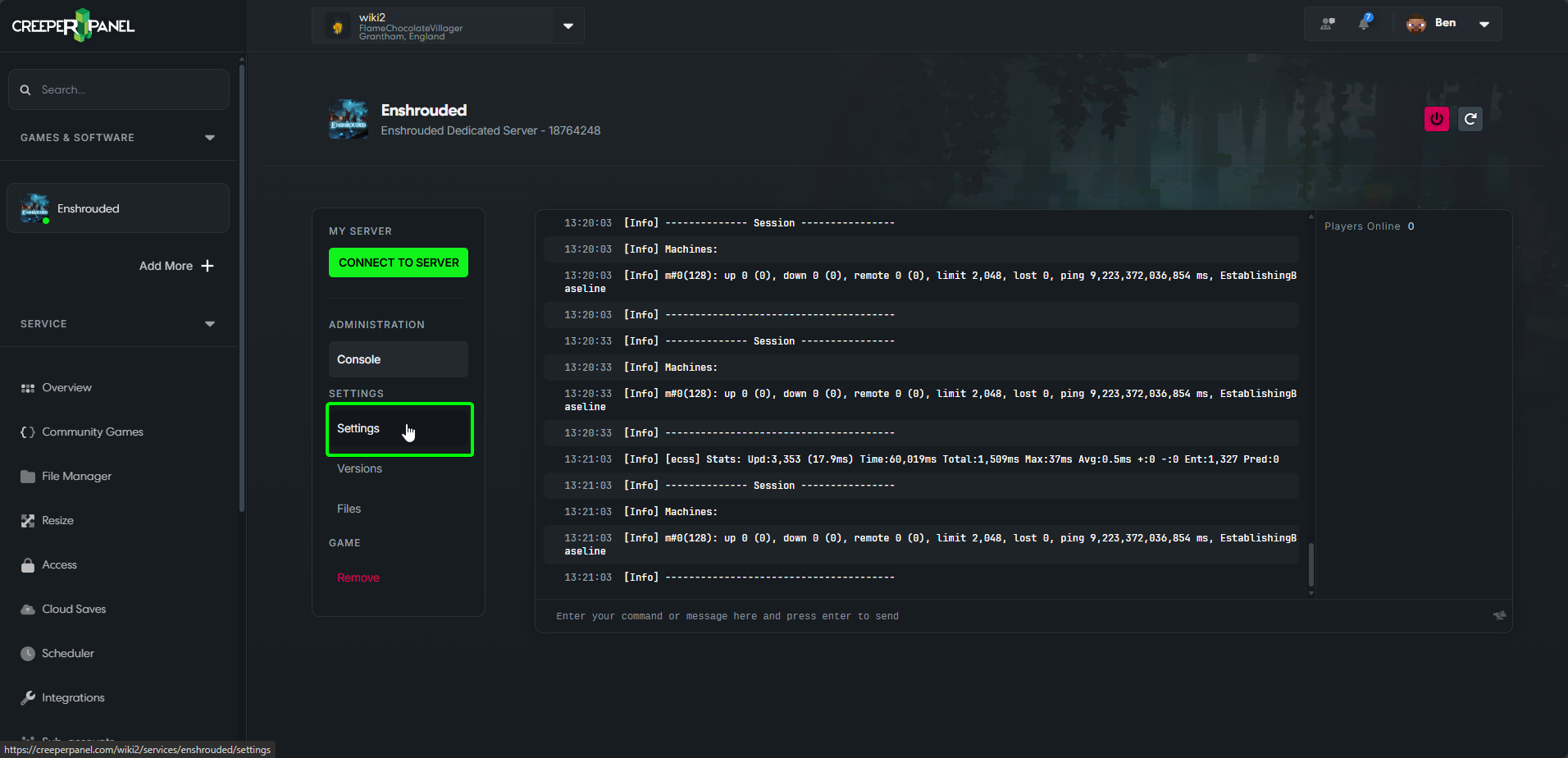Open the Cloud Saves link
1568x758 pixels.
pyautogui.click(x=74, y=610)
